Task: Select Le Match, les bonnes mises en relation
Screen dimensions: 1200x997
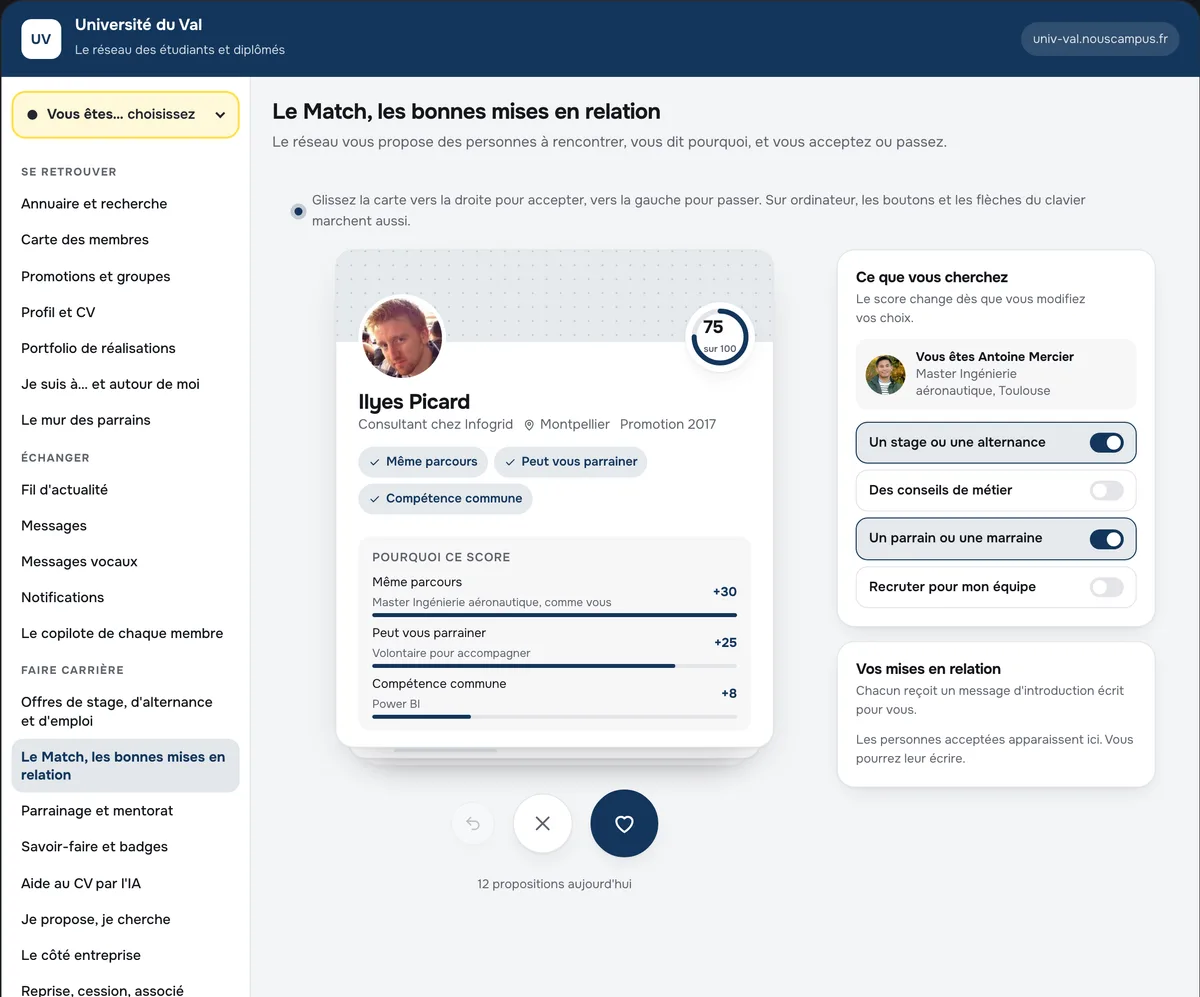Action: point(126,766)
